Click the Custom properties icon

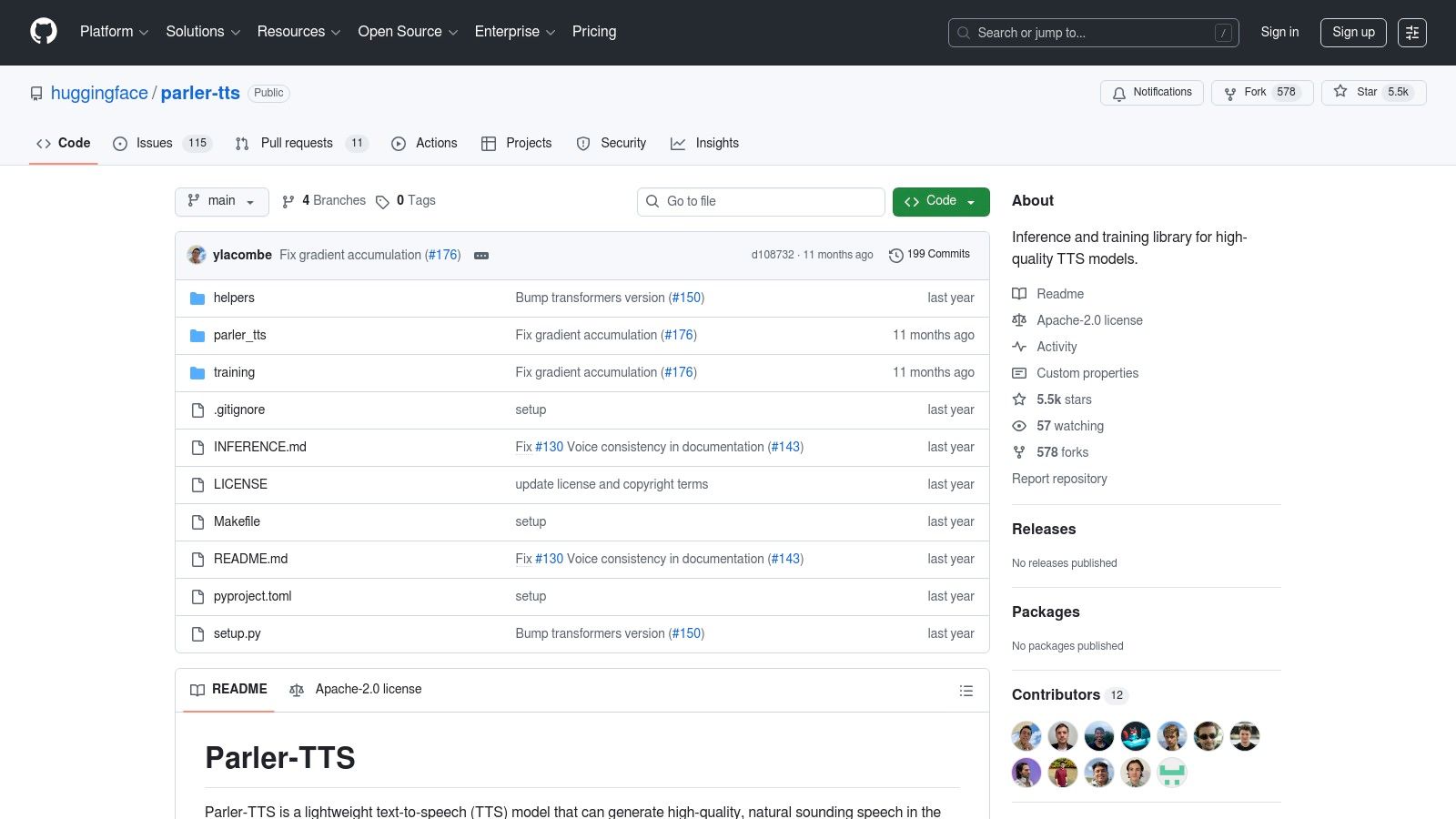click(1019, 373)
